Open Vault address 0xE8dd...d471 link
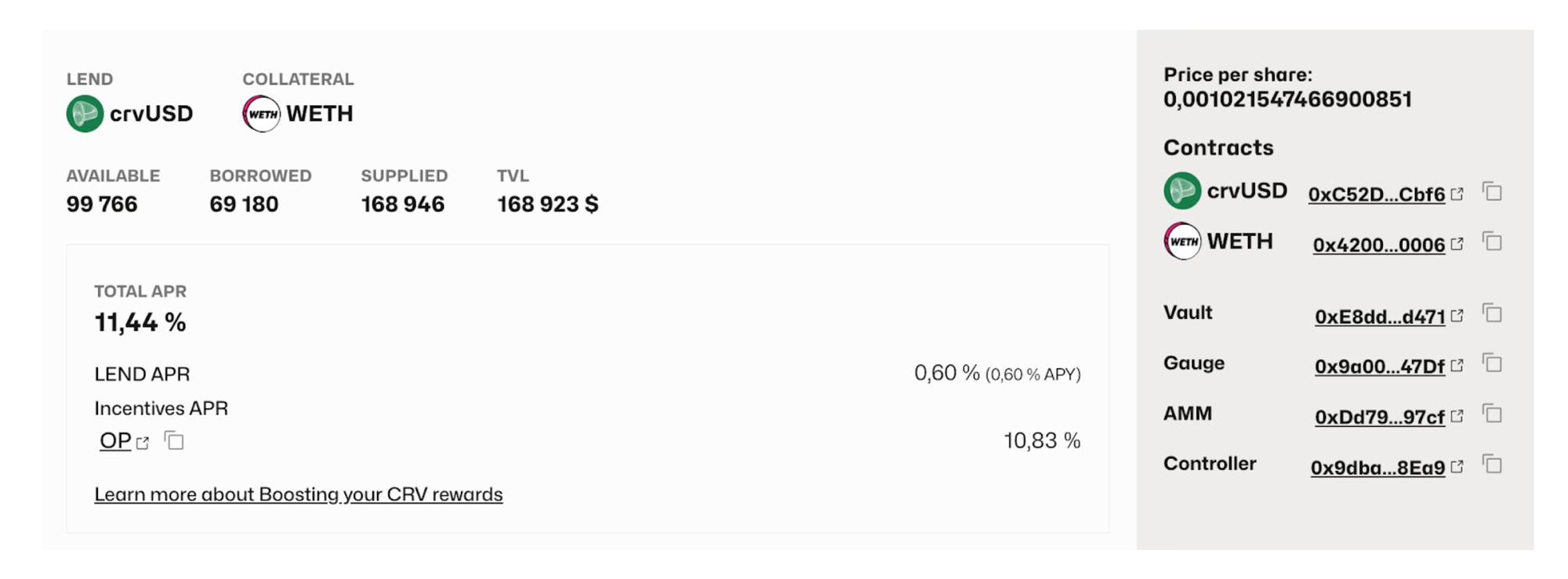This screenshot has width=1568, height=579. (1379, 317)
